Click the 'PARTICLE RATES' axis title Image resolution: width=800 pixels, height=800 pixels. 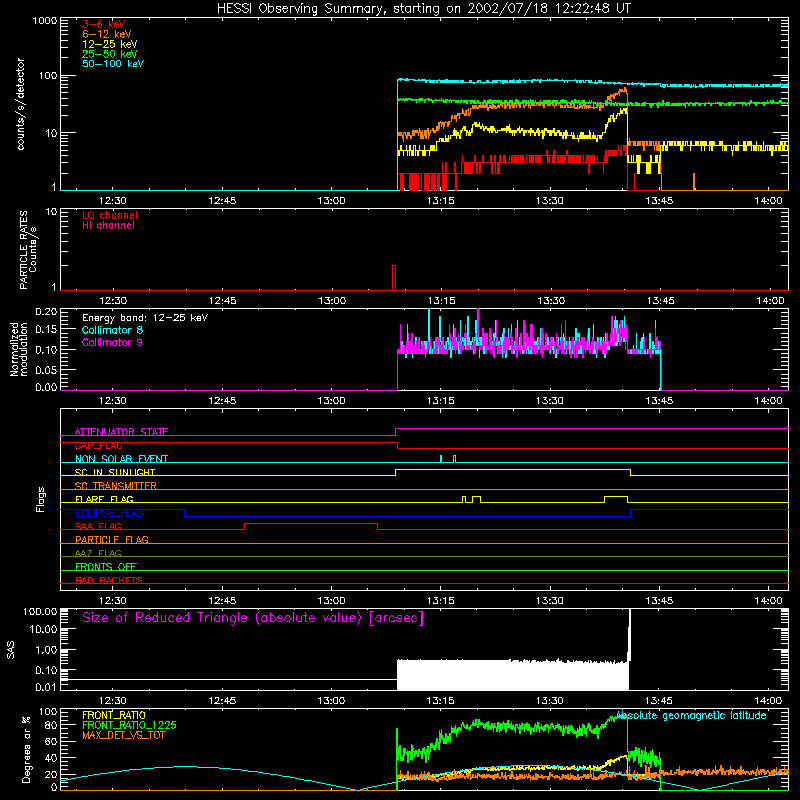pyautogui.click(x=23, y=250)
